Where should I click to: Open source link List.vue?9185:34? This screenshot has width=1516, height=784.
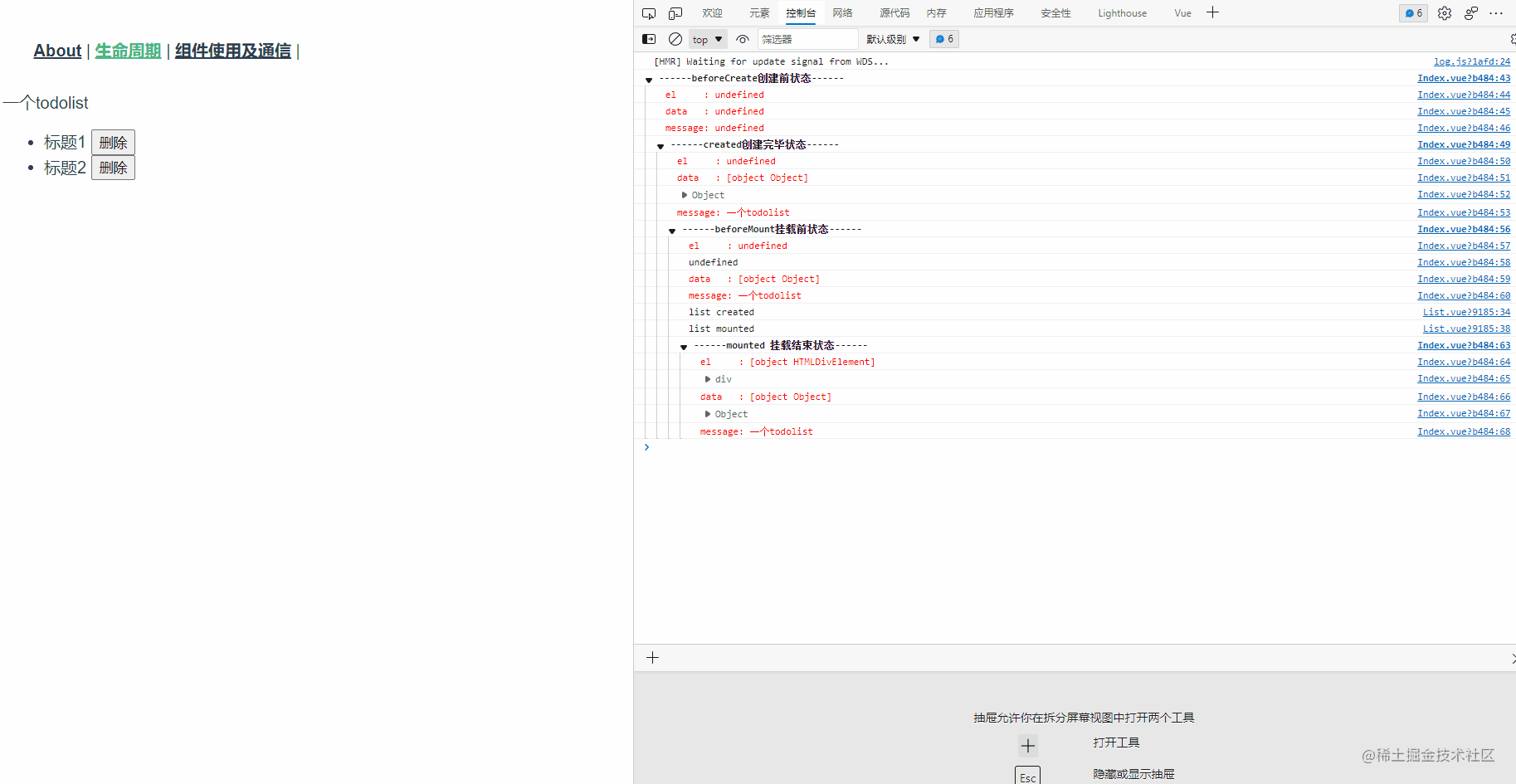1466,312
